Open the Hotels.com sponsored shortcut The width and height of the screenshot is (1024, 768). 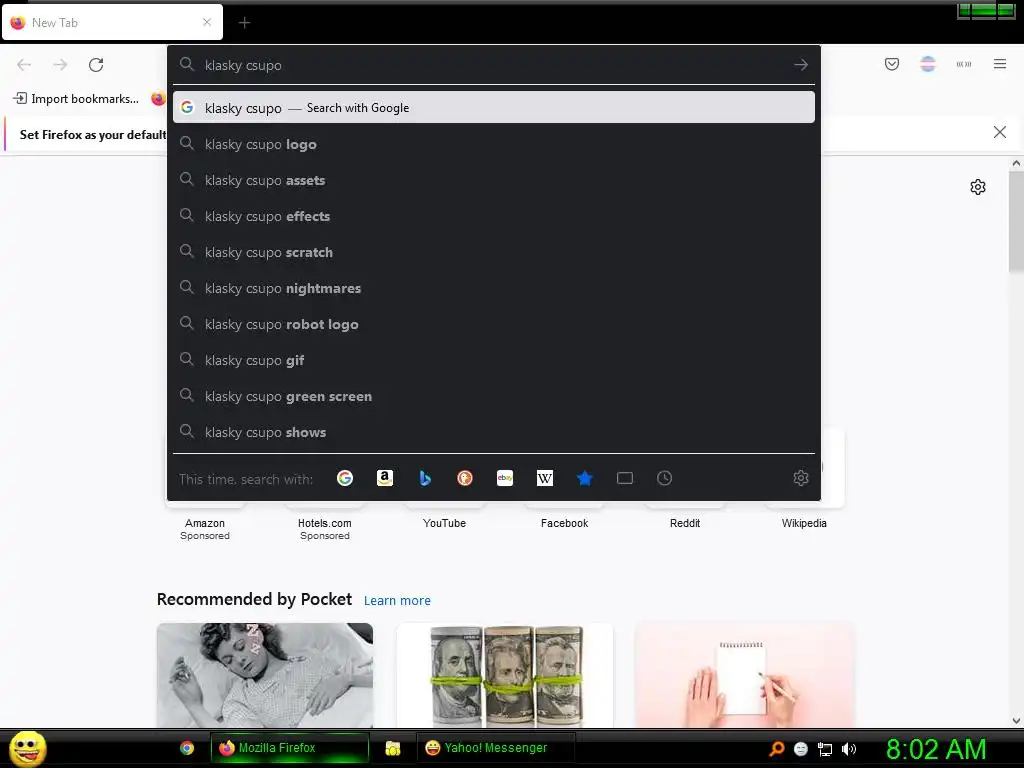point(325,522)
